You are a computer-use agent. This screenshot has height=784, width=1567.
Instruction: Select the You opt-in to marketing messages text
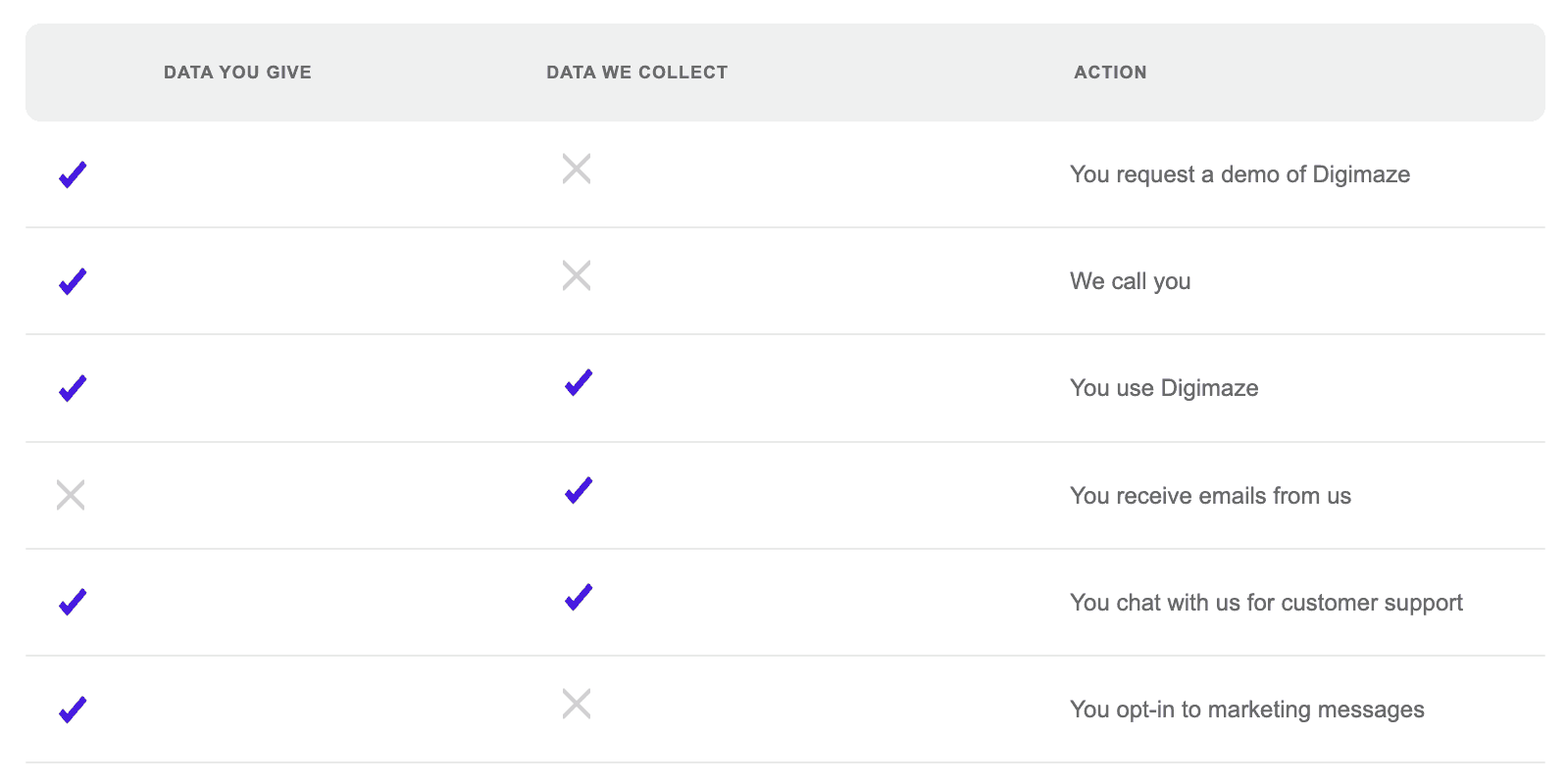(1247, 710)
